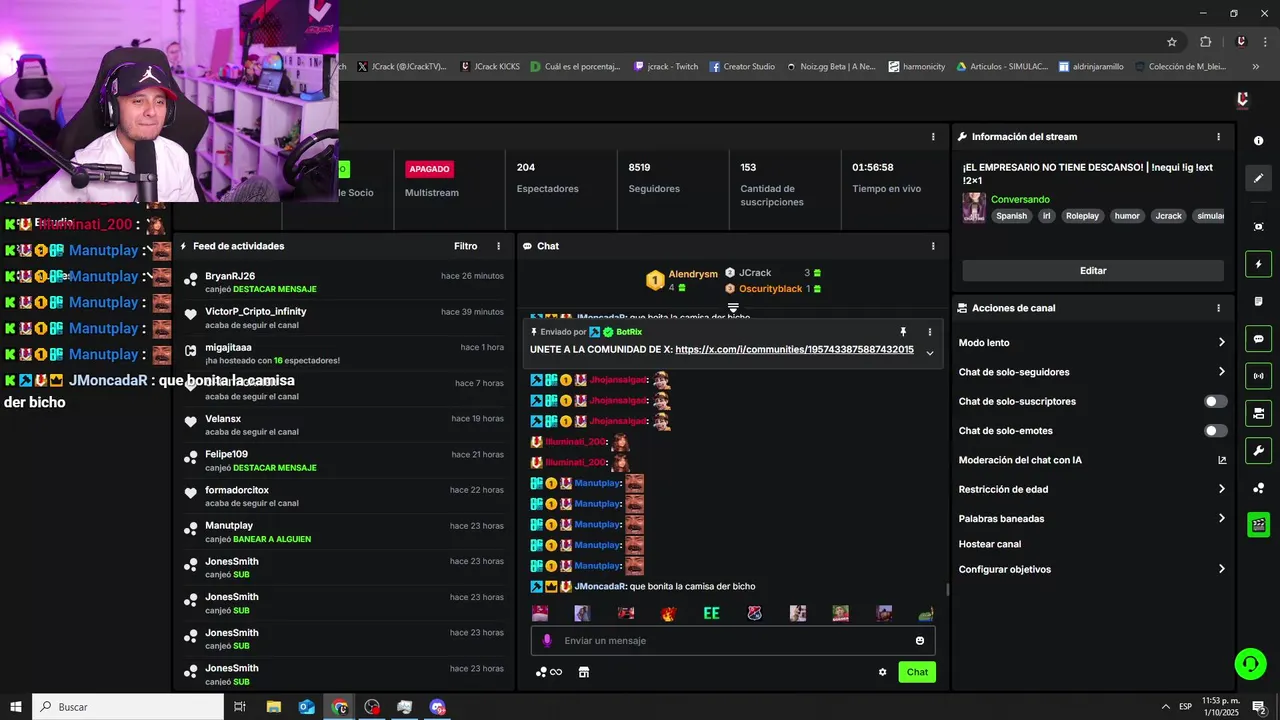
Task: Click the taskbar Buscar search box
Action: [x=128, y=707]
